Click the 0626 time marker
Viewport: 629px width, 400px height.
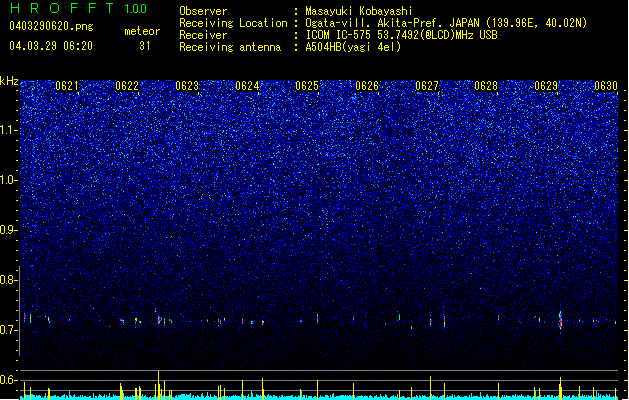(x=367, y=86)
